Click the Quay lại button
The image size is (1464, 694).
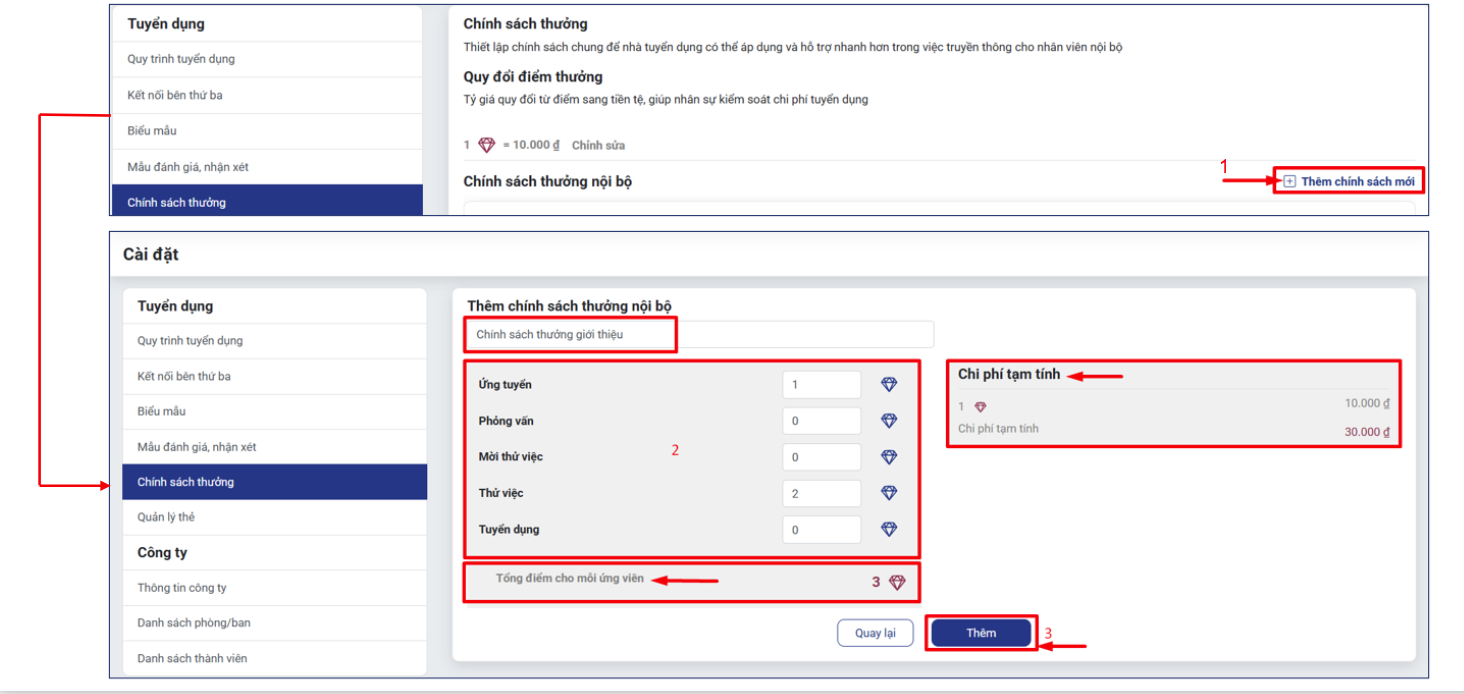pyautogui.click(x=875, y=633)
